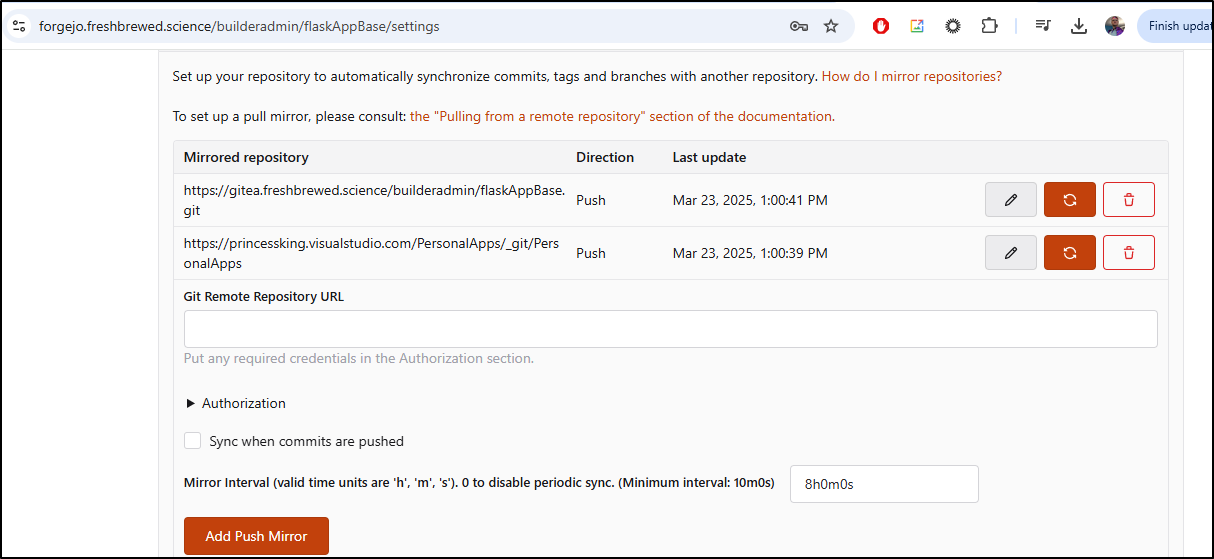The image size is (1214, 559).
Task: Open the Chrome profile avatar
Action: click(x=1115, y=26)
